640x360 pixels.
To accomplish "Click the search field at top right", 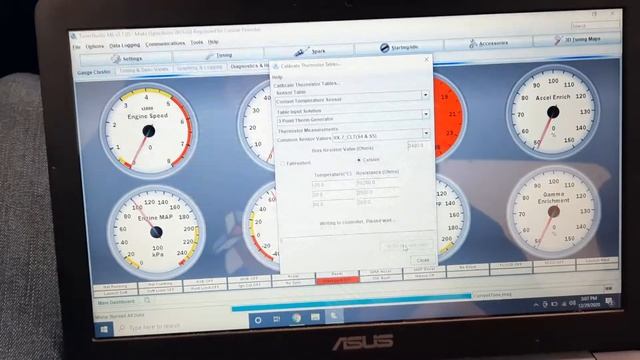I will tap(595, 26).
